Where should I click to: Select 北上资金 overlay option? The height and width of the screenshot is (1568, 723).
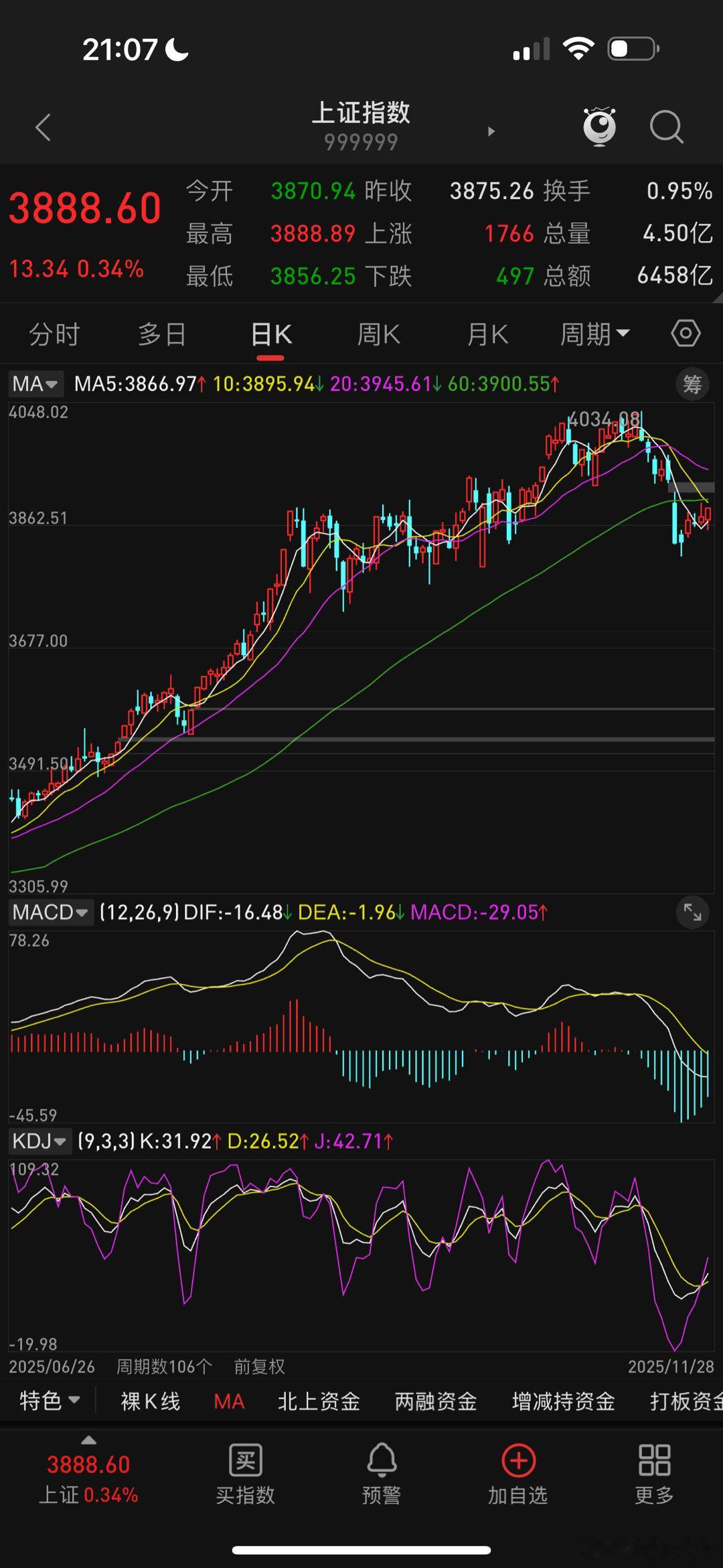coord(319,1401)
